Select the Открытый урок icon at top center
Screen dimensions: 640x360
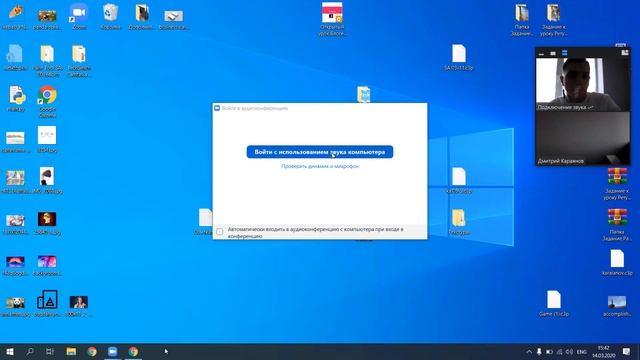[332, 18]
